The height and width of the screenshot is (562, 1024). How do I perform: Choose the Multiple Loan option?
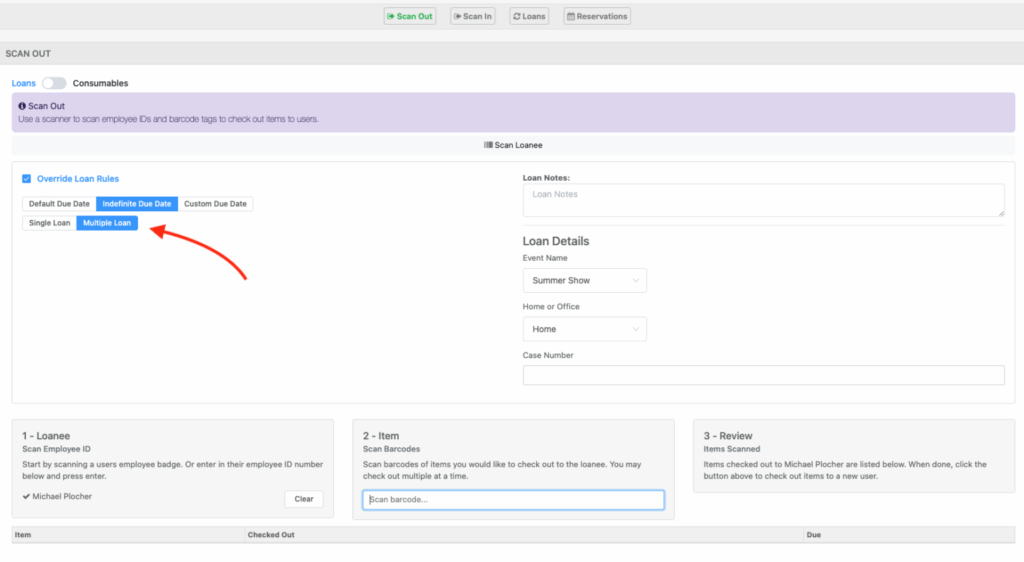[x=107, y=223]
